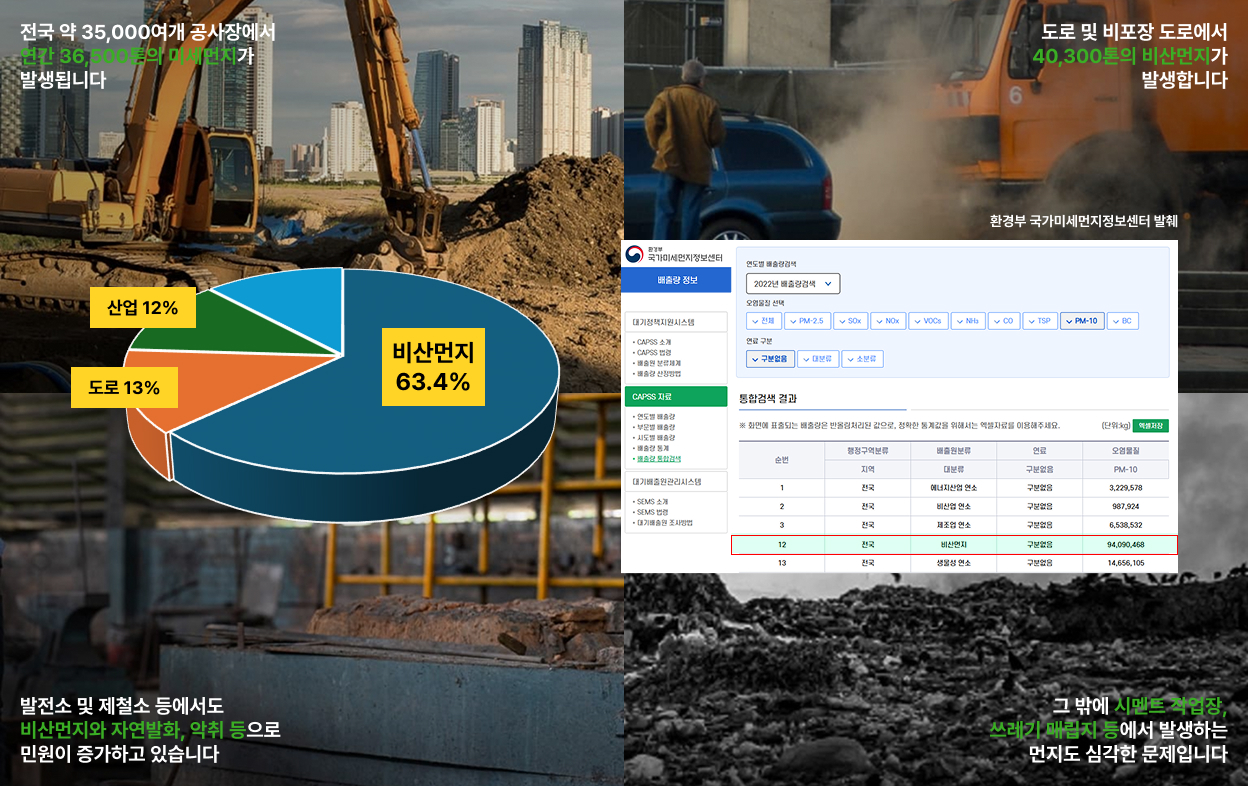Click the yellow 도로 13% label

click(124, 388)
